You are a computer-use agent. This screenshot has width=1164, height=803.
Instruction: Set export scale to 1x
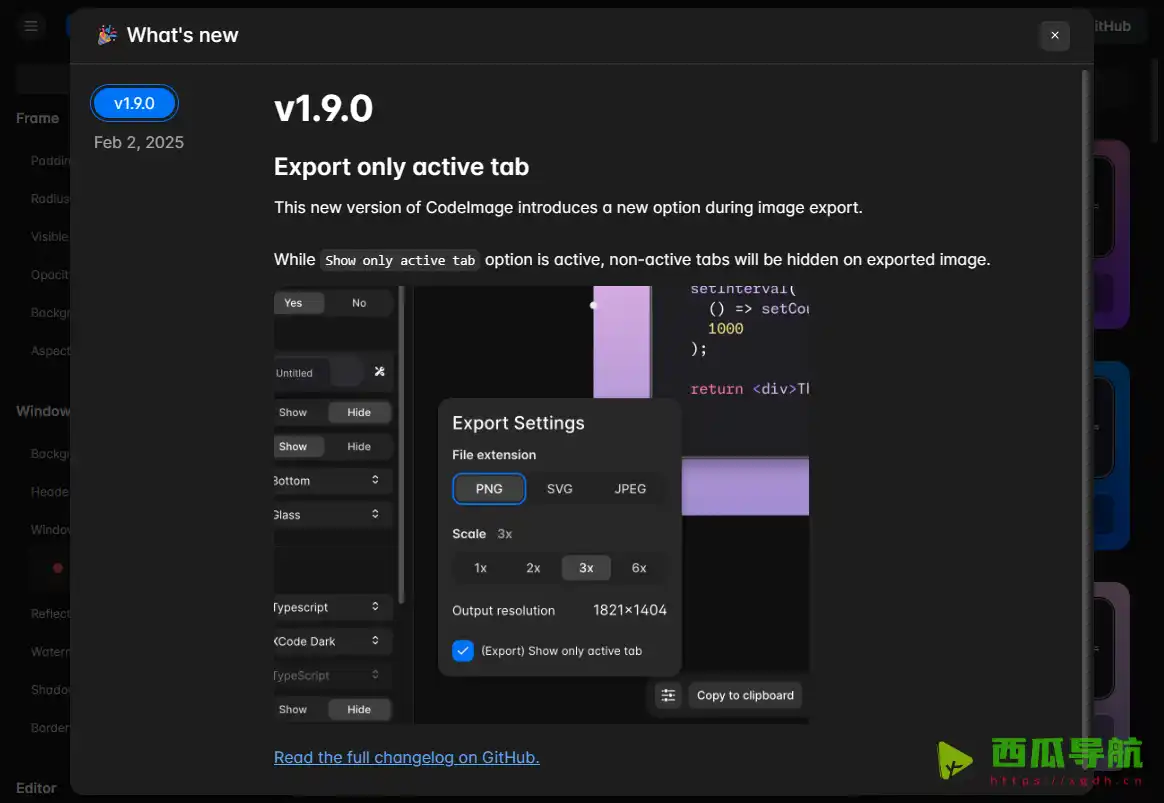(x=480, y=568)
